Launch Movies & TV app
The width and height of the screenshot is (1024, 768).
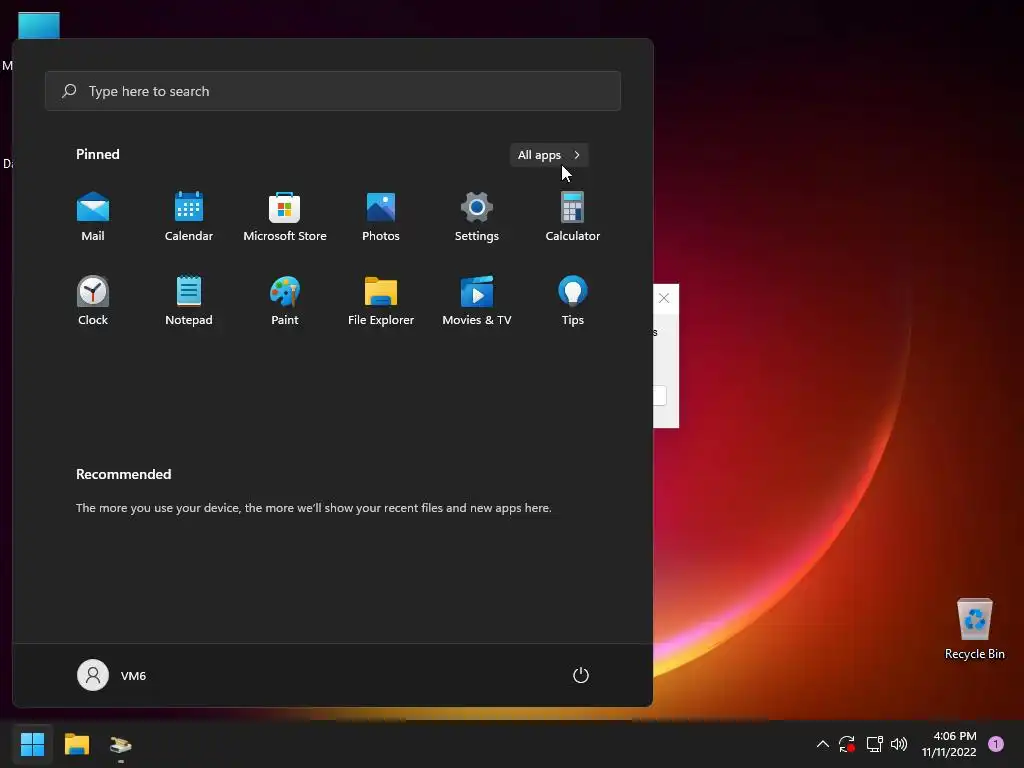pyautogui.click(x=477, y=300)
